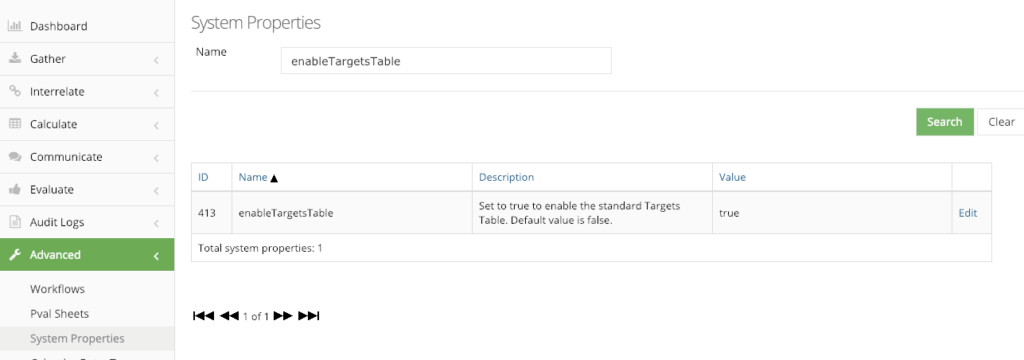
Task: Click the Calculate table icon
Action: [x=14, y=123]
